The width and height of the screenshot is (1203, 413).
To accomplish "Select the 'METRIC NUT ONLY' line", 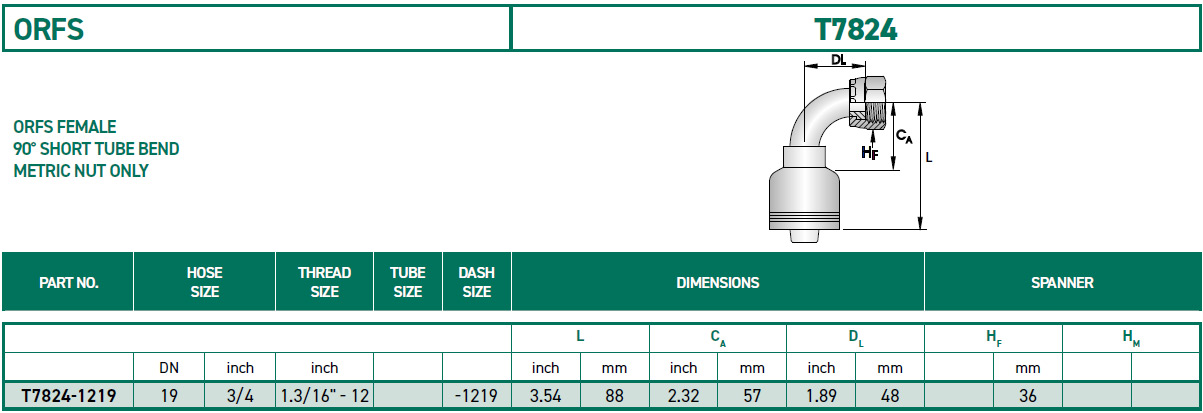I will click(x=81, y=171).
